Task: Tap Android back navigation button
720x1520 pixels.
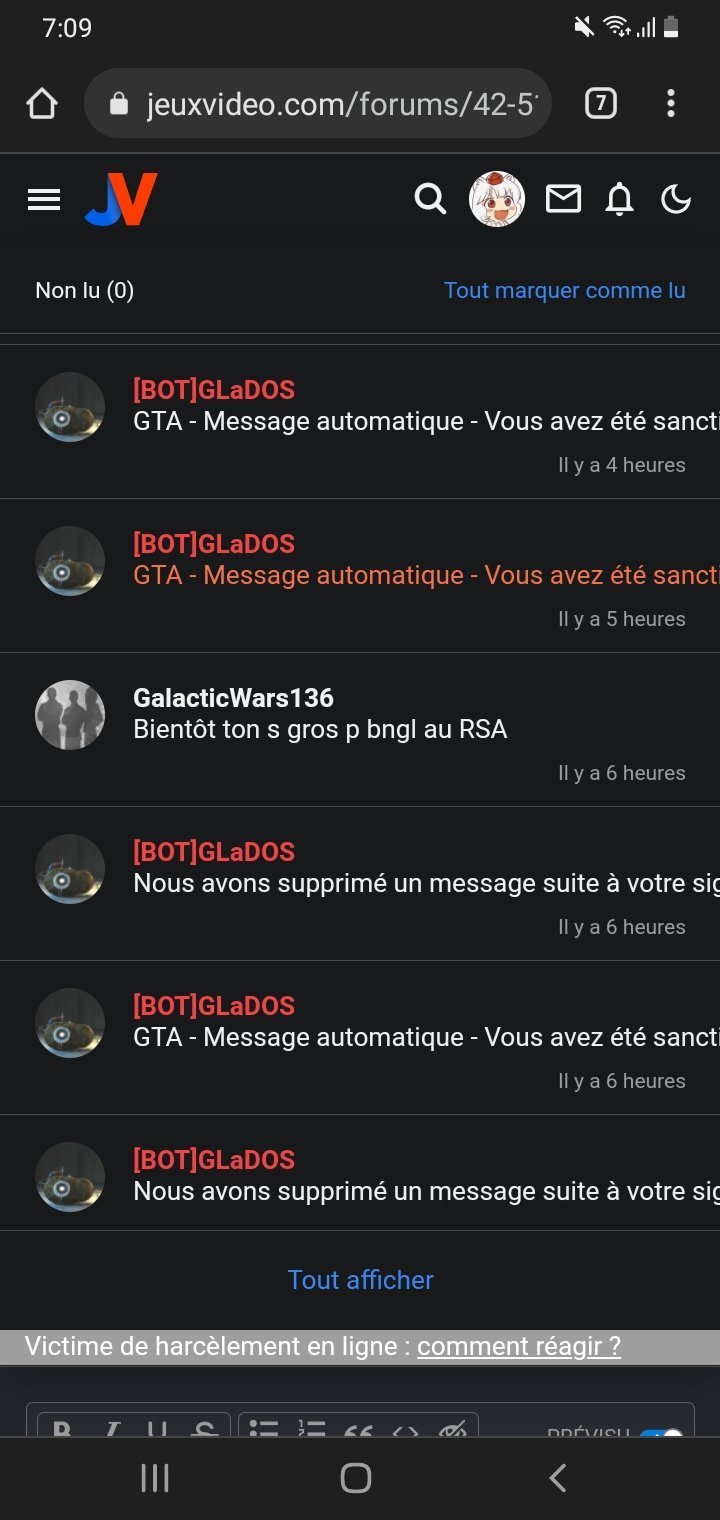Action: [x=558, y=1478]
